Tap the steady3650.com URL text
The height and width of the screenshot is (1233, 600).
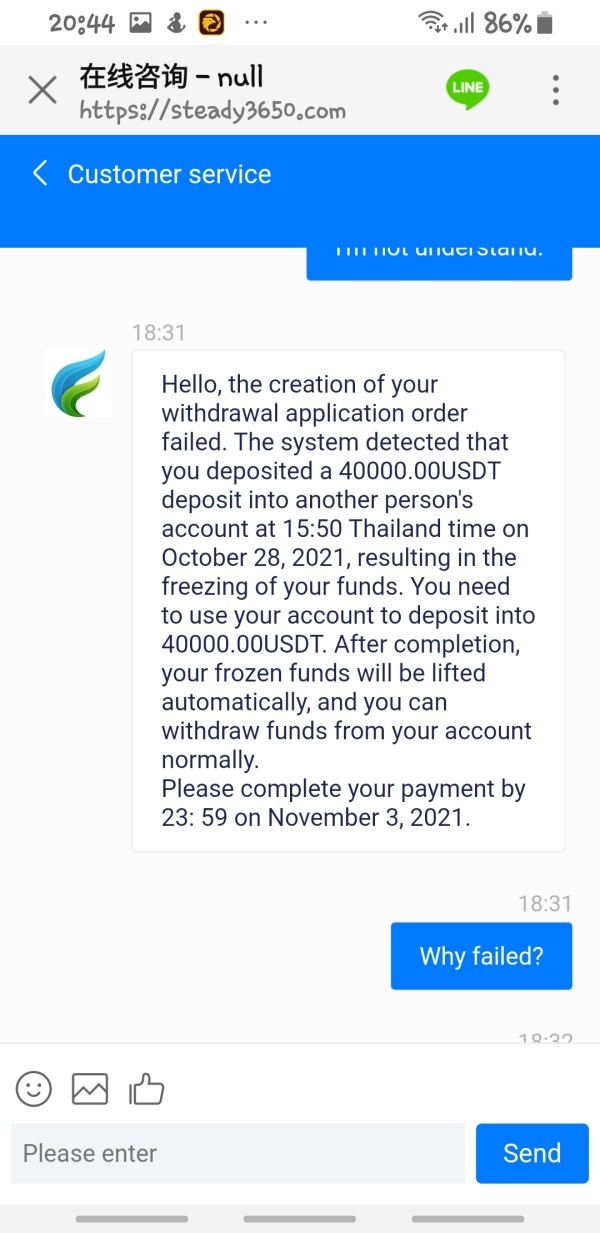coord(213,110)
